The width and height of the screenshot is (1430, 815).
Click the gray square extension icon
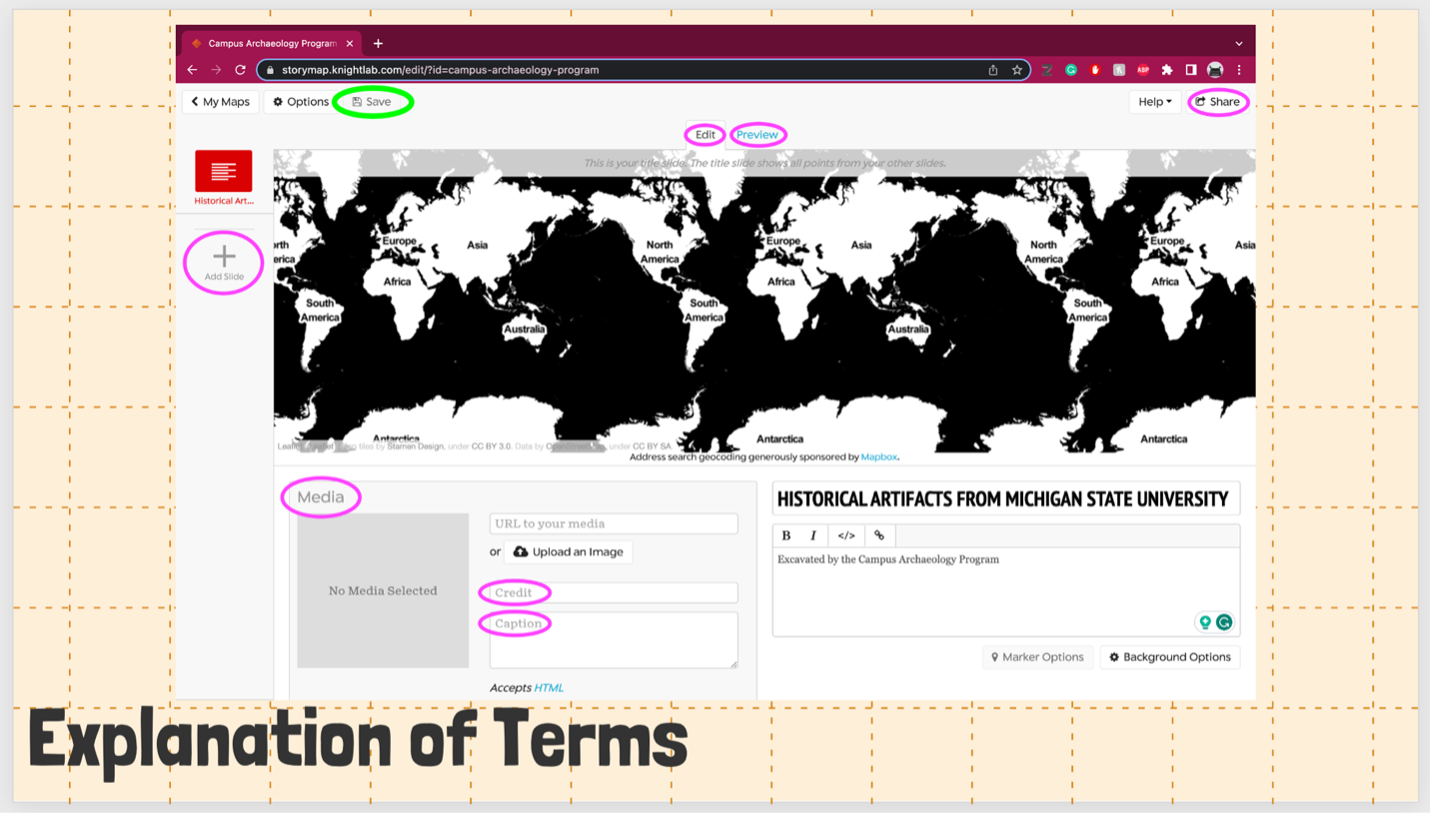(x=1119, y=70)
